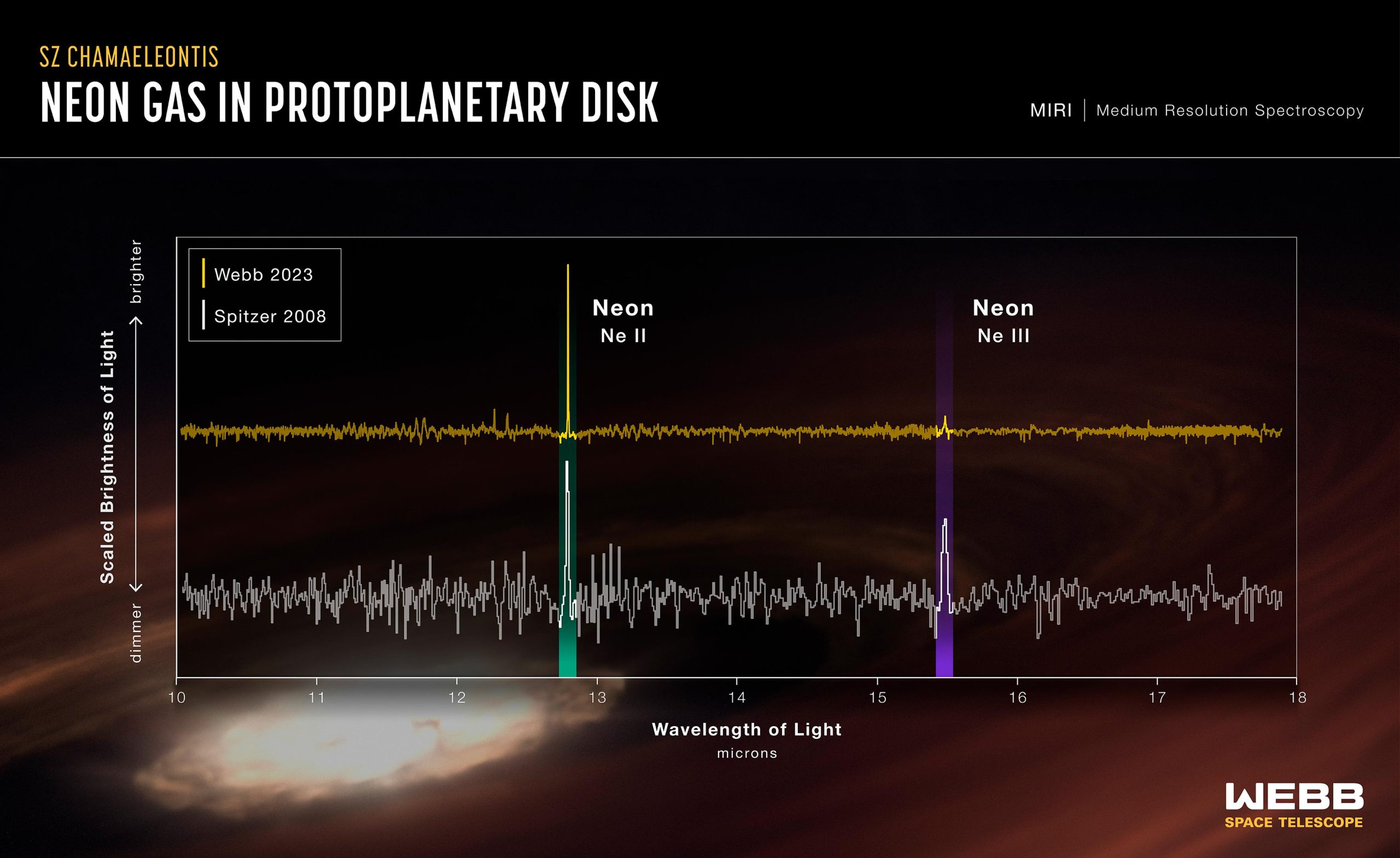Screen dimensions: 1400x858
Task: Click the 'MIRI' instrument label
Action: [1051, 111]
